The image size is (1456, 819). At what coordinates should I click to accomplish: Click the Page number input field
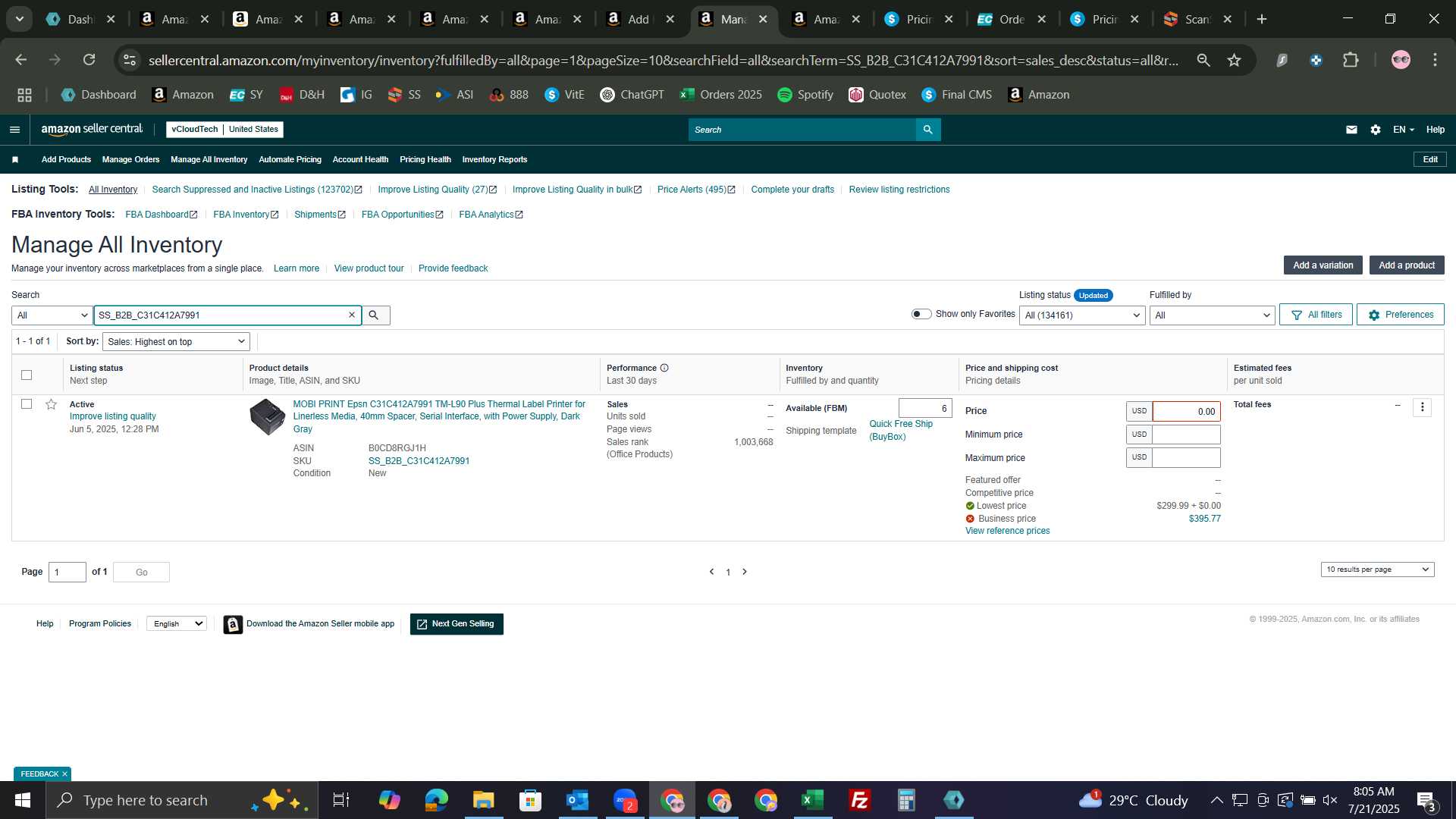point(67,573)
